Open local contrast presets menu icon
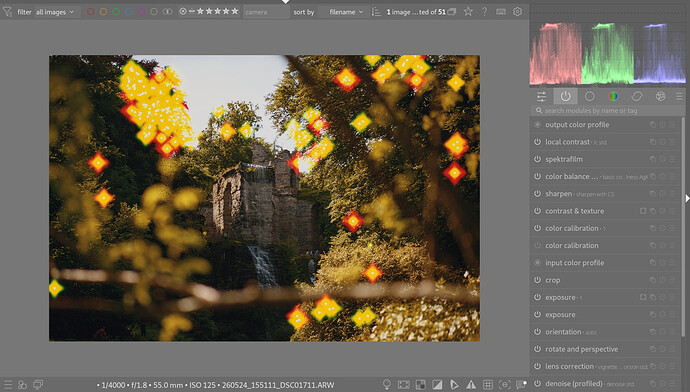This screenshot has height=392, width=690. (672, 142)
